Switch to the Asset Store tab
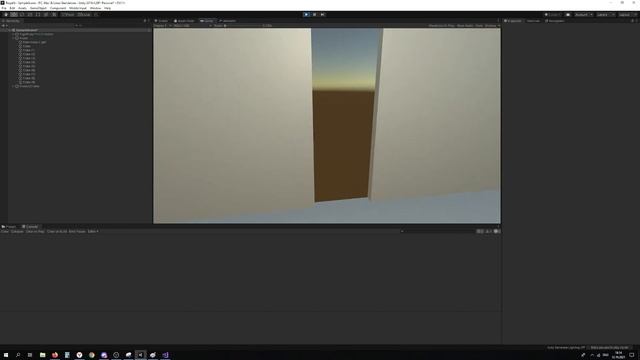This screenshot has width=640, height=360. click(x=184, y=21)
